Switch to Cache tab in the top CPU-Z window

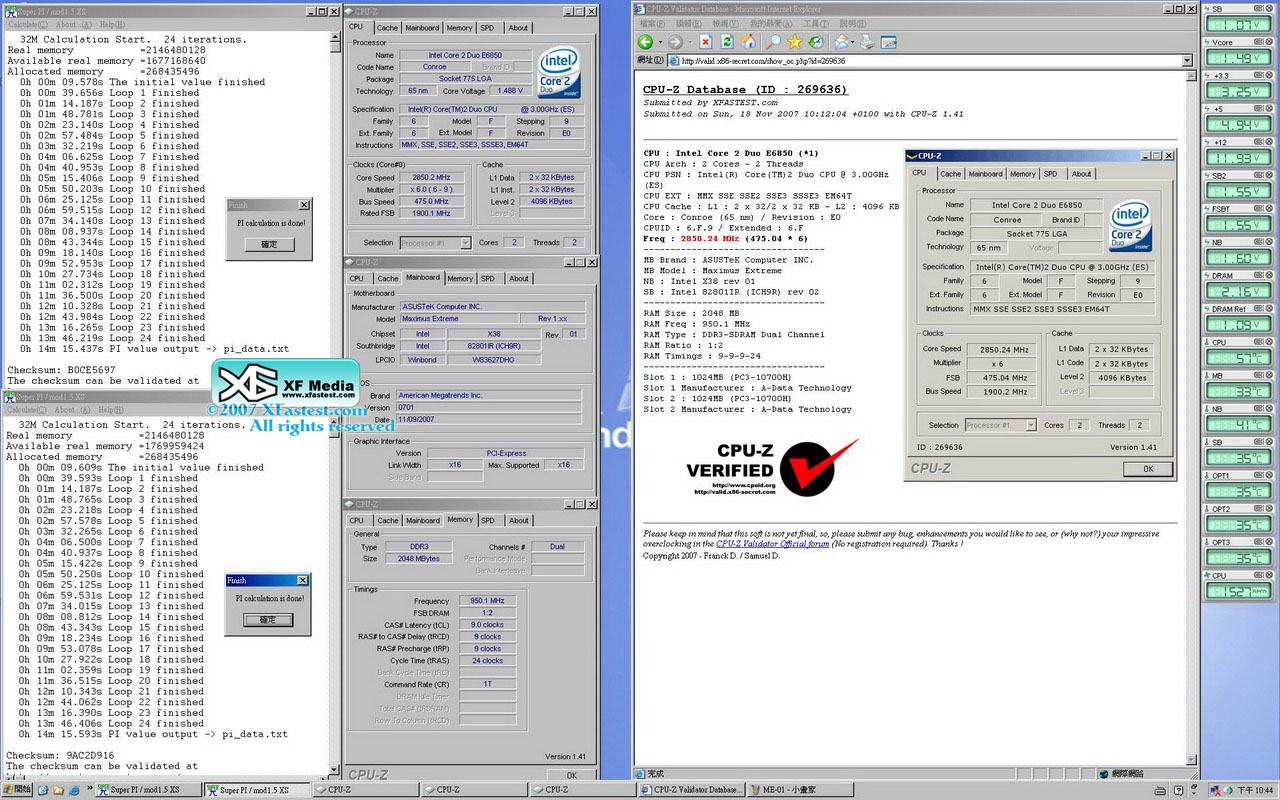[387, 28]
